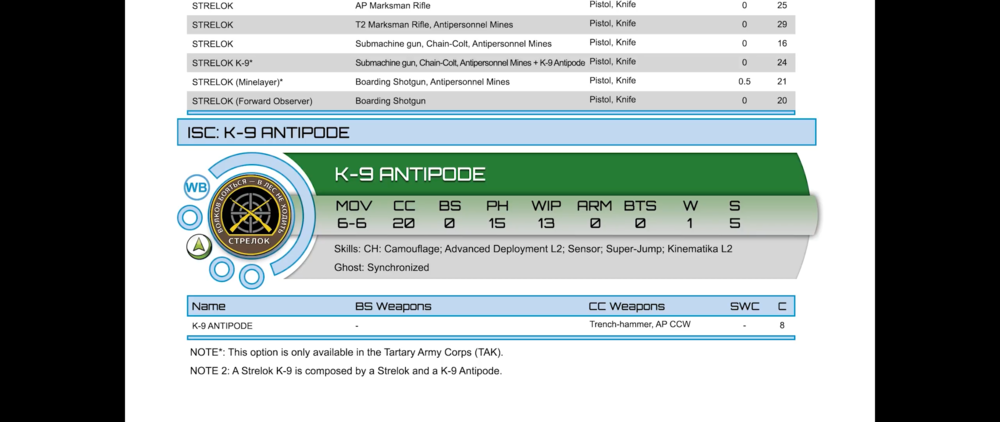Click the Kinematika L2 skill text
The width and height of the screenshot is (1000, 422).
pos(700,249)
